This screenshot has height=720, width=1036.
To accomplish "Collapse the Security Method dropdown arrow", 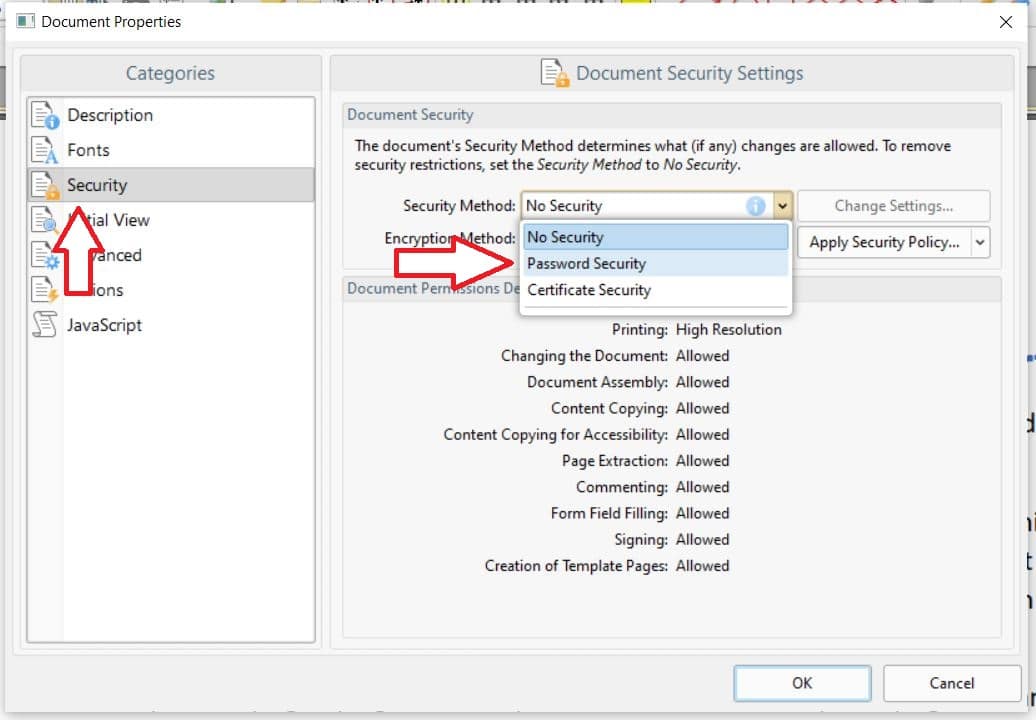I will (782, 206).
